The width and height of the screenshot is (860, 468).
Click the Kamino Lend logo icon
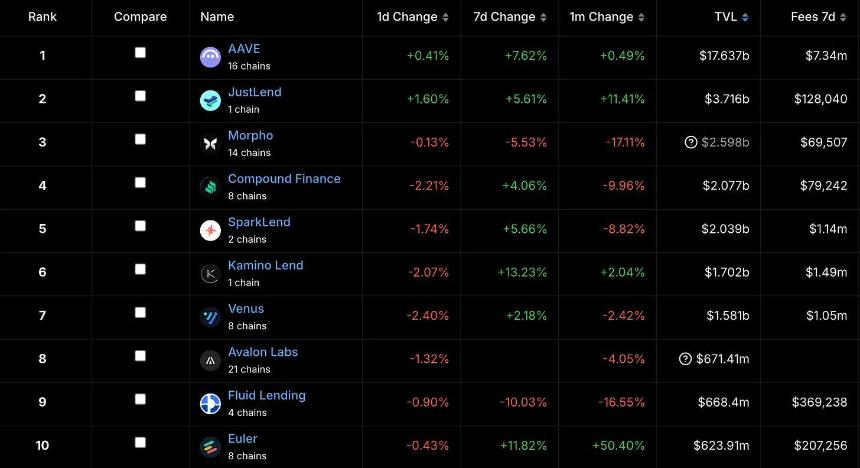point(210,274)
